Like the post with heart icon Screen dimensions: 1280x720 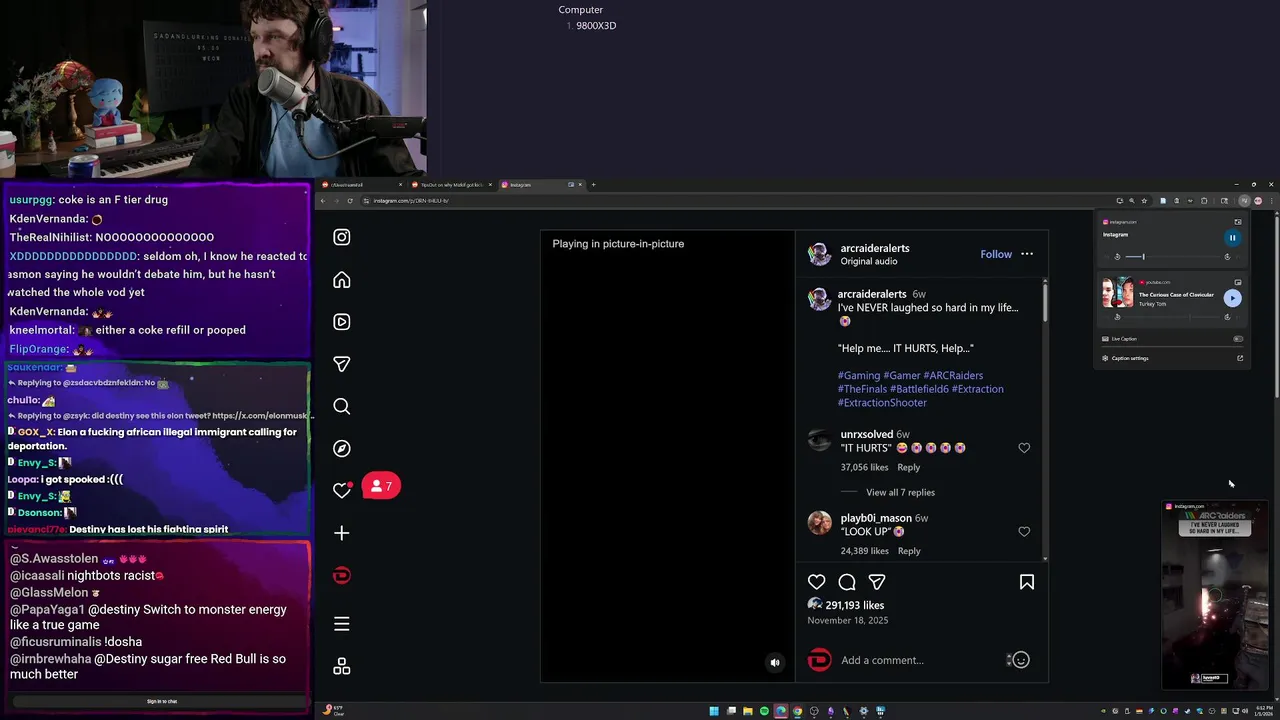(x=817, y=582)
